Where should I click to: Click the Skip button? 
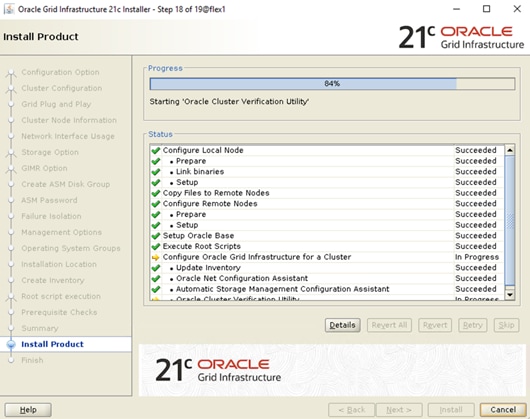click(x=506, y=325)
